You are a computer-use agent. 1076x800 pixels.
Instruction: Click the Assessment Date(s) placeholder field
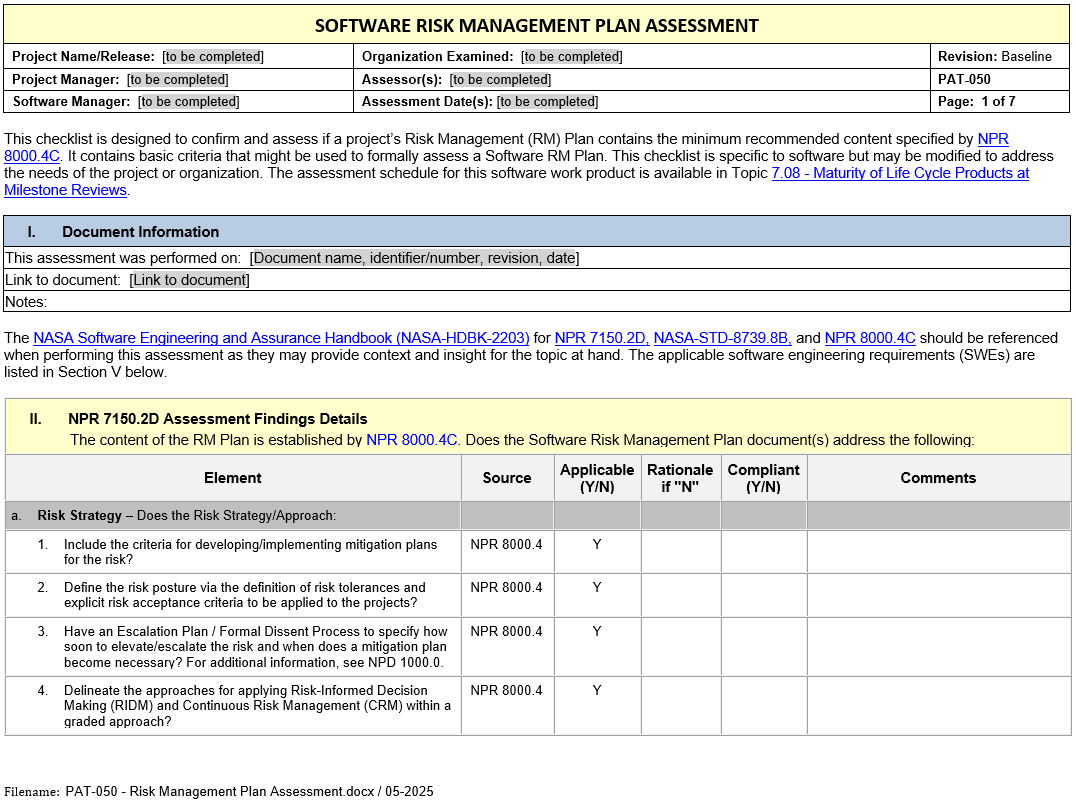[547, 101]
